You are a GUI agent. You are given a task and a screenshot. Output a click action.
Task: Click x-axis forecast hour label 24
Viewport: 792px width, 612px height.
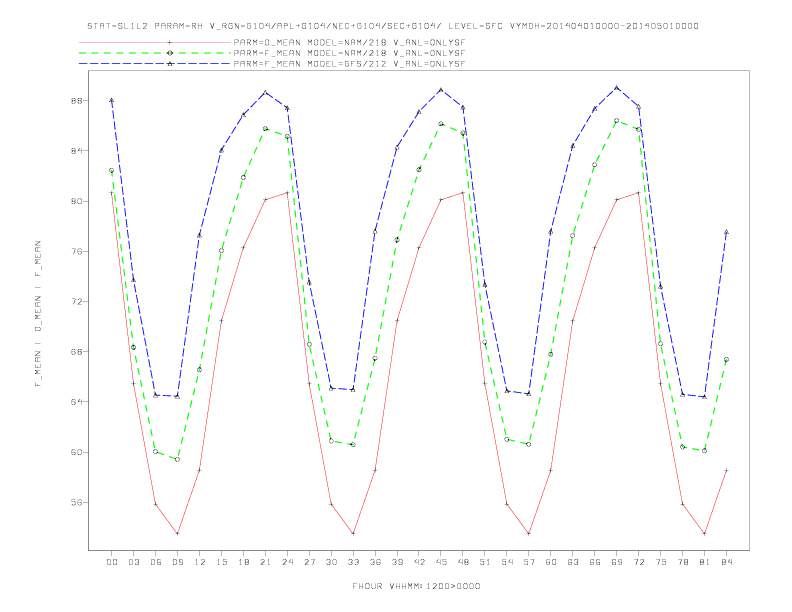287,562
